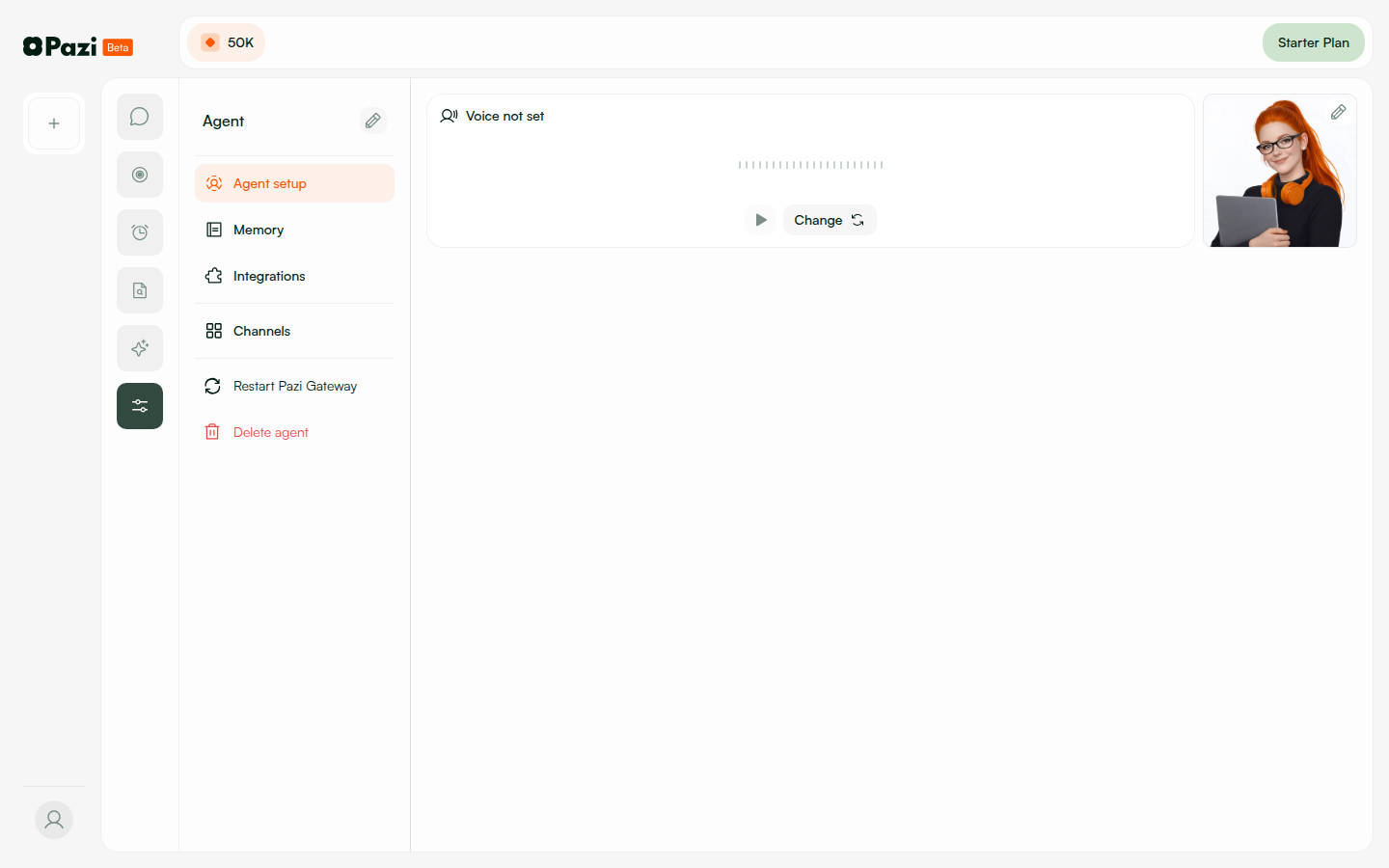
Task: Open the scheduled tasks alarm icon
Action: coord(139,231)
